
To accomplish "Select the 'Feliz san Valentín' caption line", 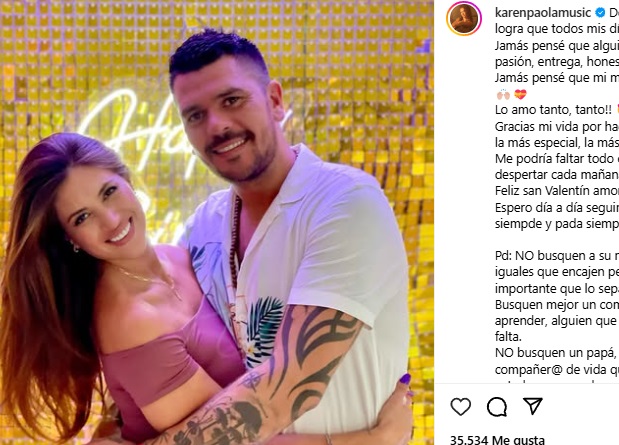I will (x=557, y=191).
